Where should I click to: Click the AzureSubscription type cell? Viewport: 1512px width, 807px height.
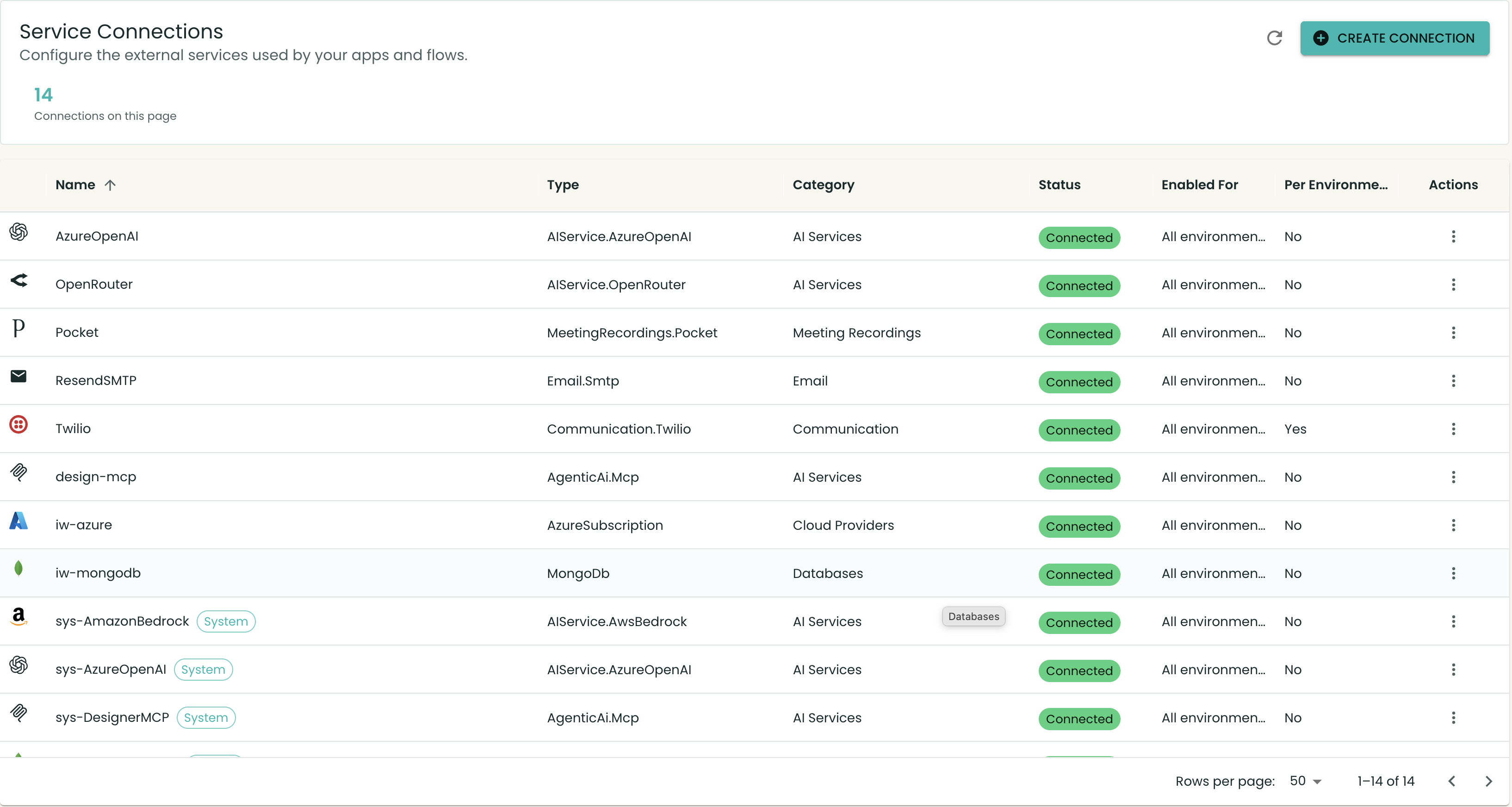(x=605, y=525)
